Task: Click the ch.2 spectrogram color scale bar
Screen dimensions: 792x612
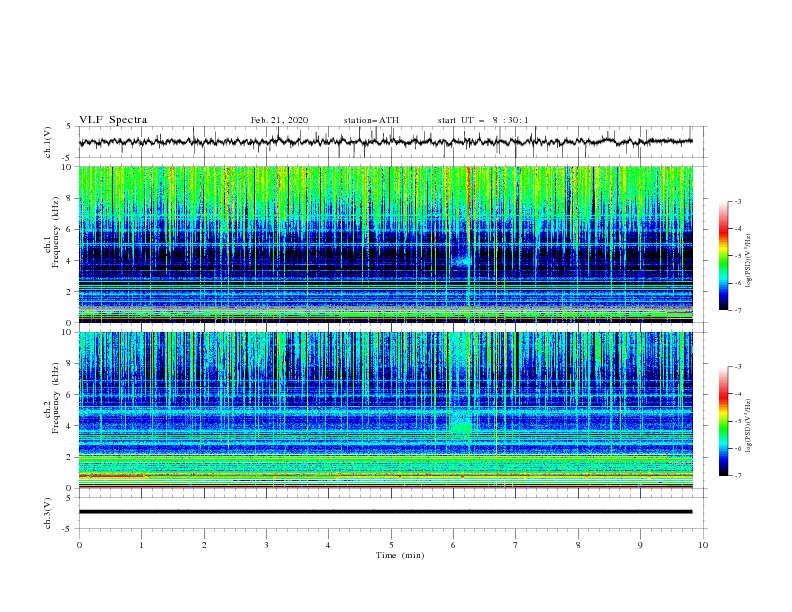Action: 723,421
